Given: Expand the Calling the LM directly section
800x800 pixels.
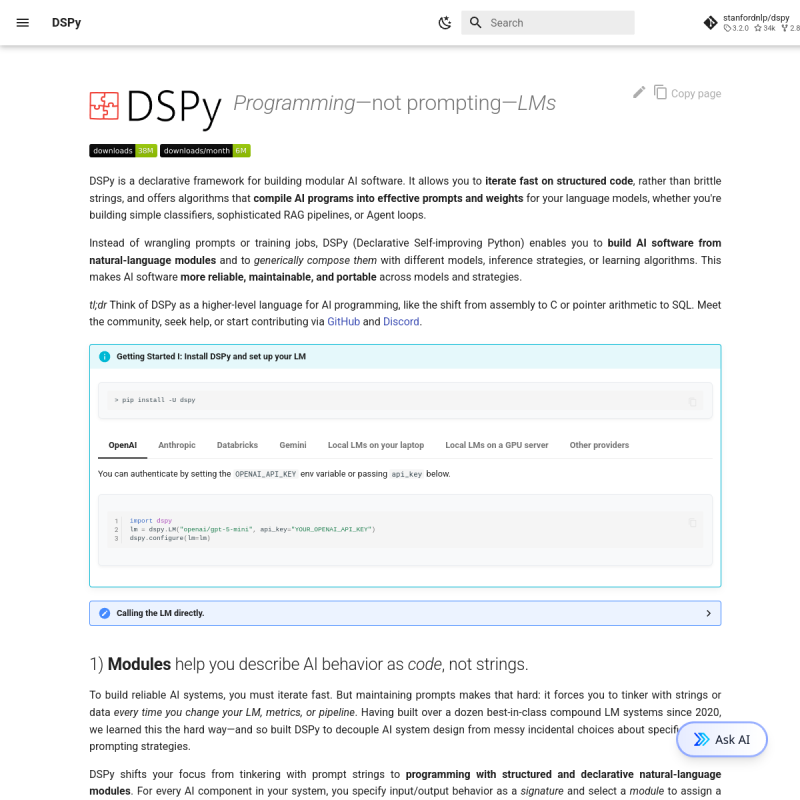Looking at the screenshot, I should click(x=405, y=613).
